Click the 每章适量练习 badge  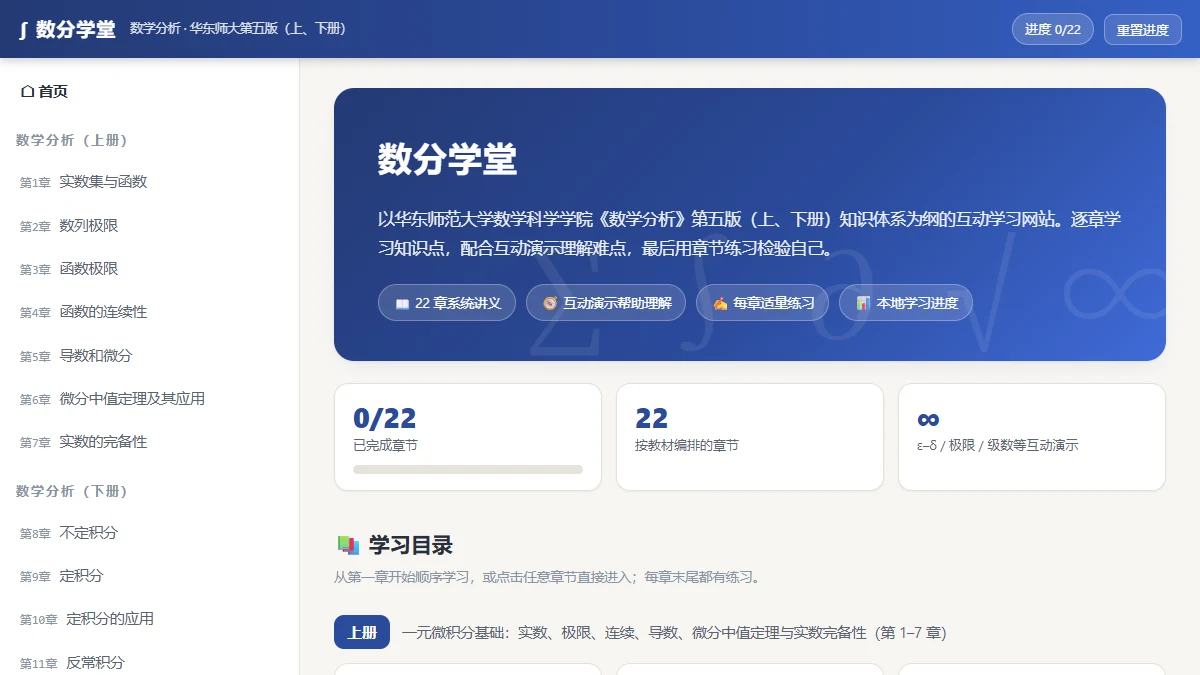point(762,303)
